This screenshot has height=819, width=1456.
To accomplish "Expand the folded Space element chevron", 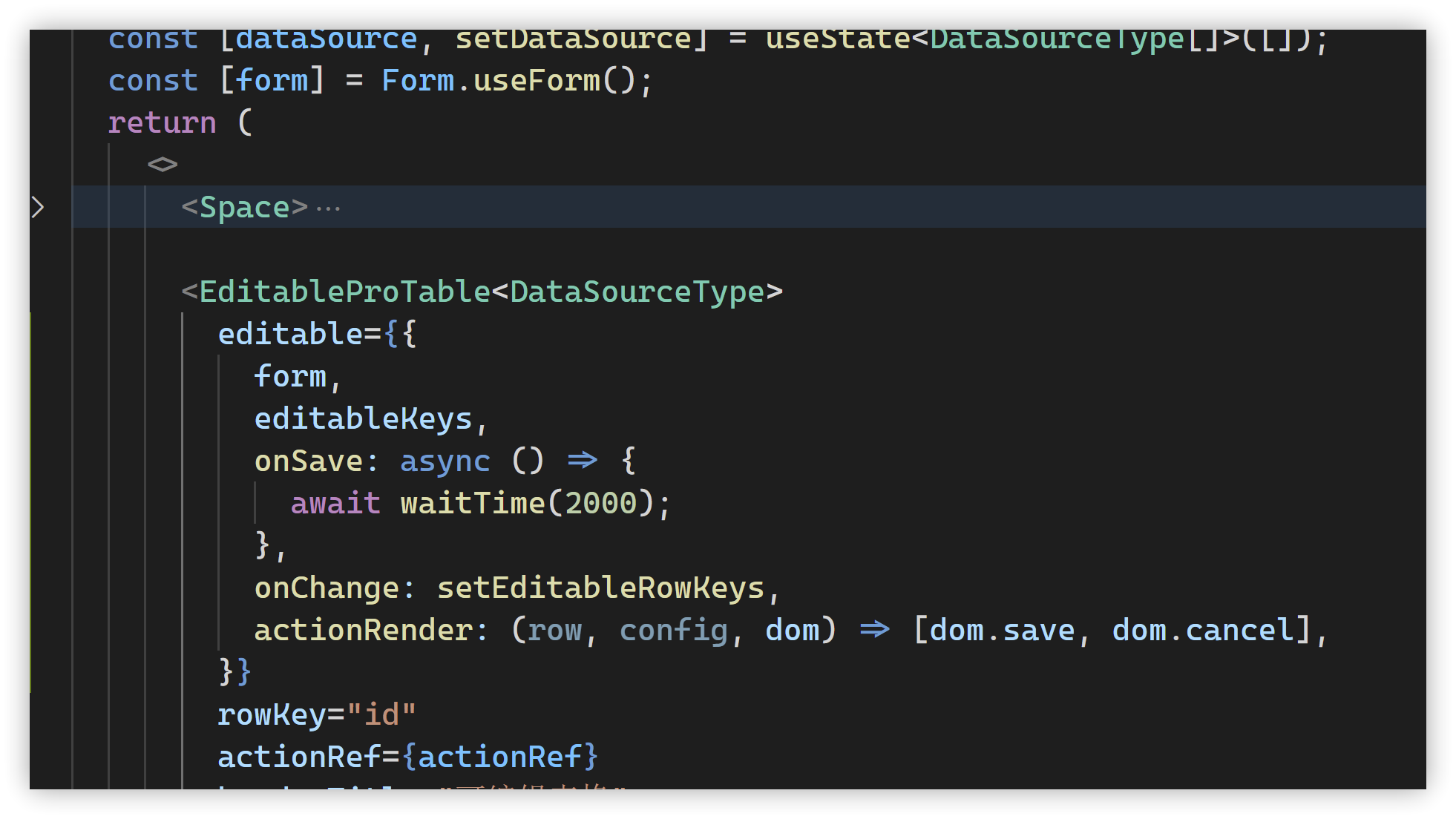I will (39, 207).
